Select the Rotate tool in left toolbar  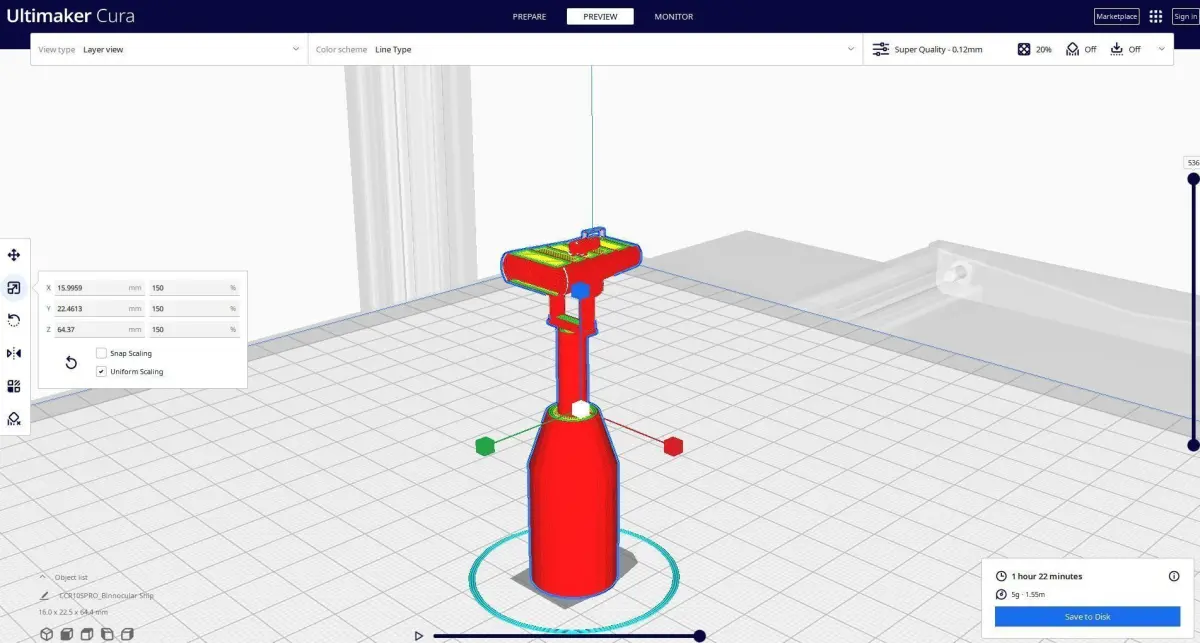click(14, 320)
